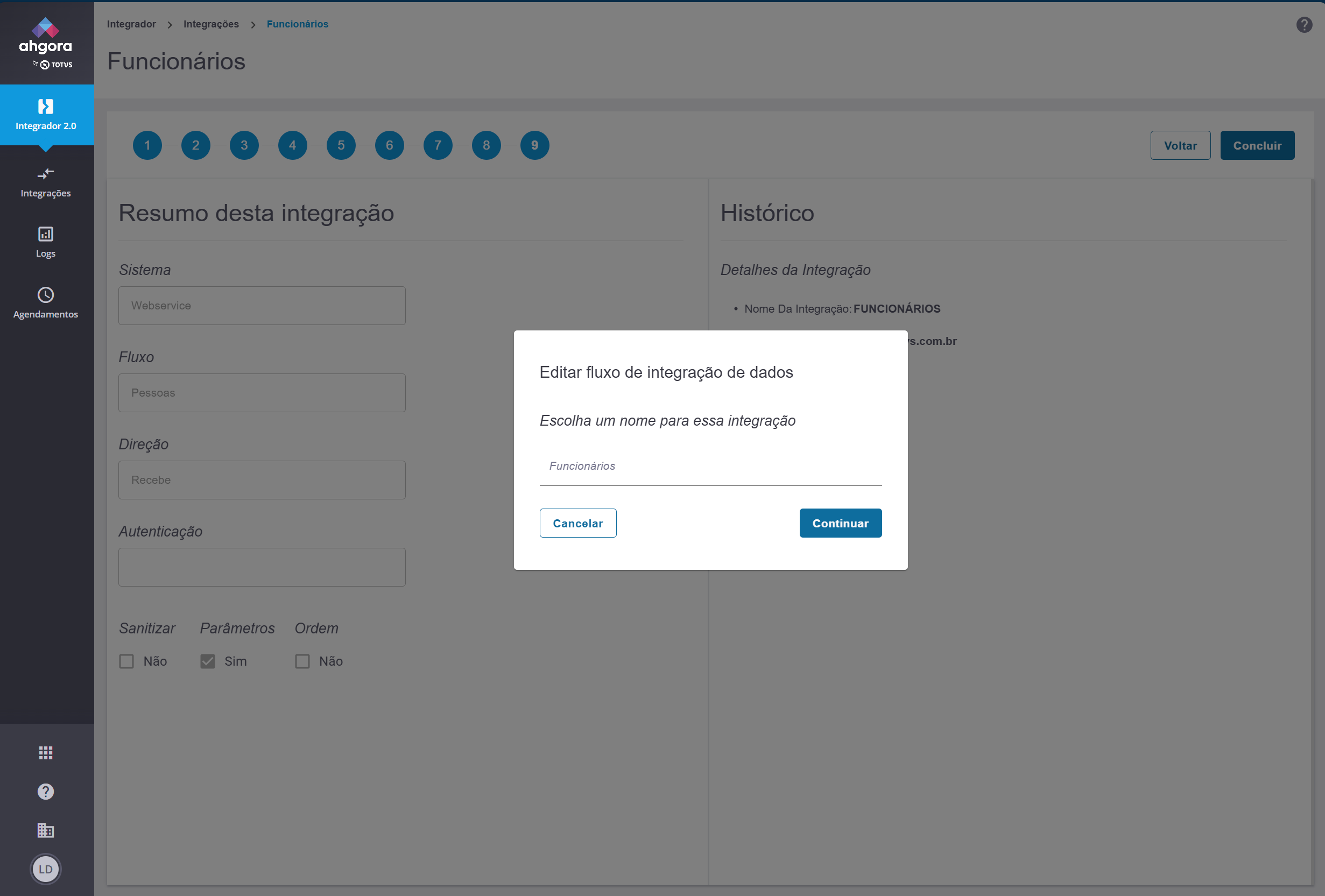Open the apps grid icon
This screenshot has width=1325, height=896.
pyautogui.click(x=46, y=753)
